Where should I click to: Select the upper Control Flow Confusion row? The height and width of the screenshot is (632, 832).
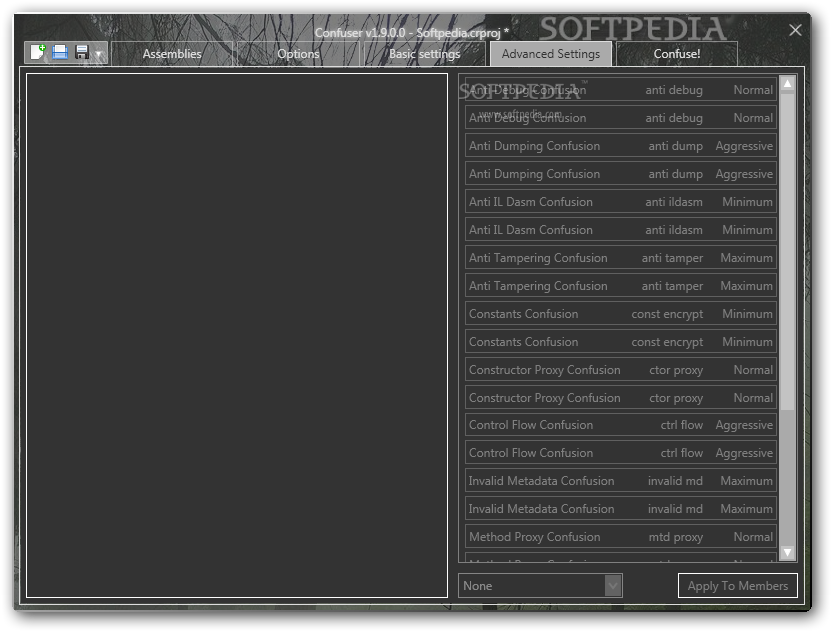click(621, 425)
